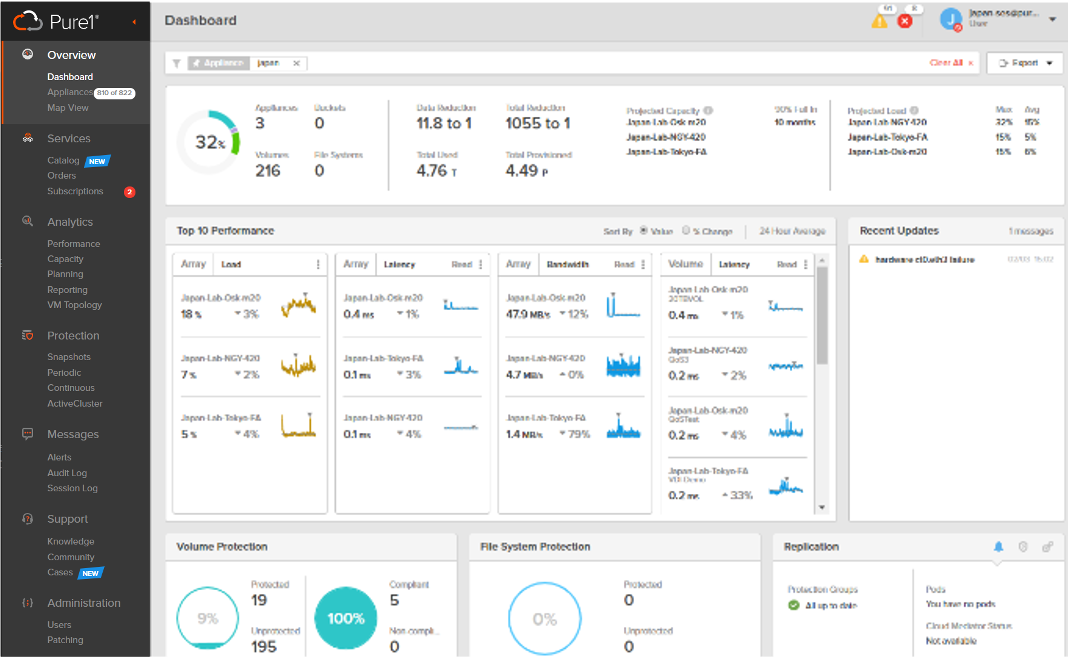This screenshot has width=1068, height=658.
Task: Open Map View in sidebar
Action: point(67,108)
